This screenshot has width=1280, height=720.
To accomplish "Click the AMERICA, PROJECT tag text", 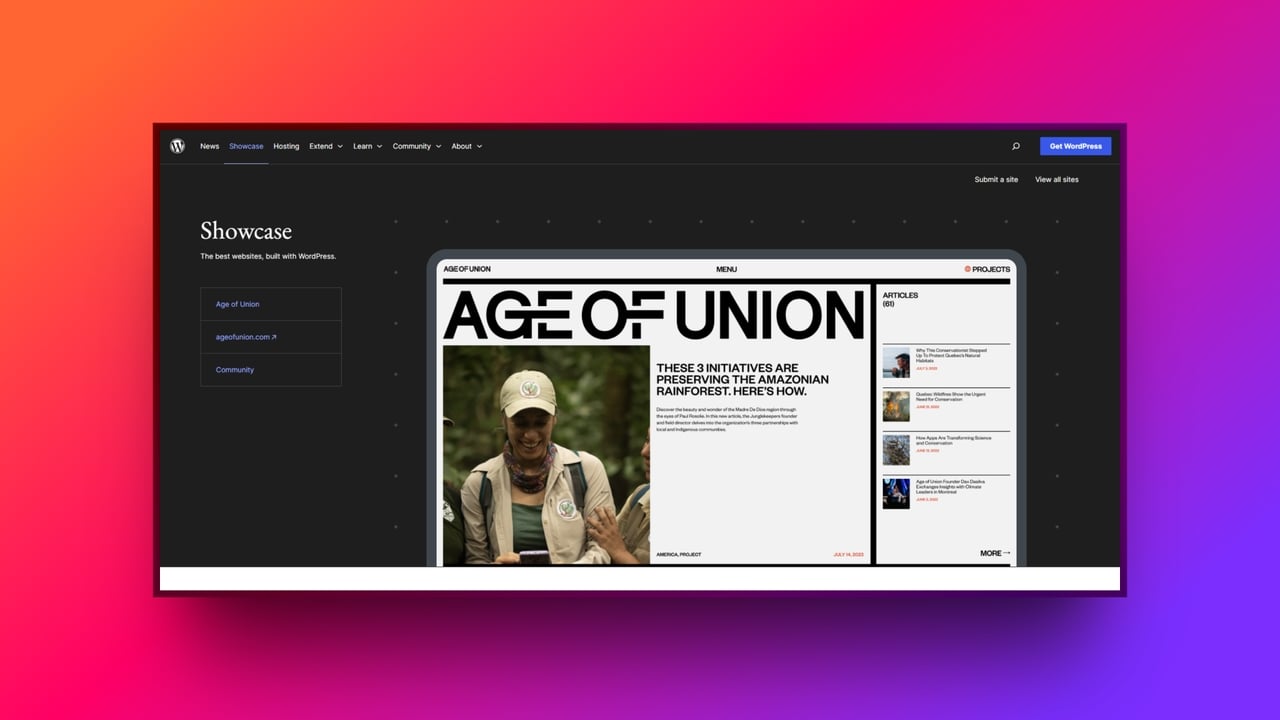I will 679,554.
